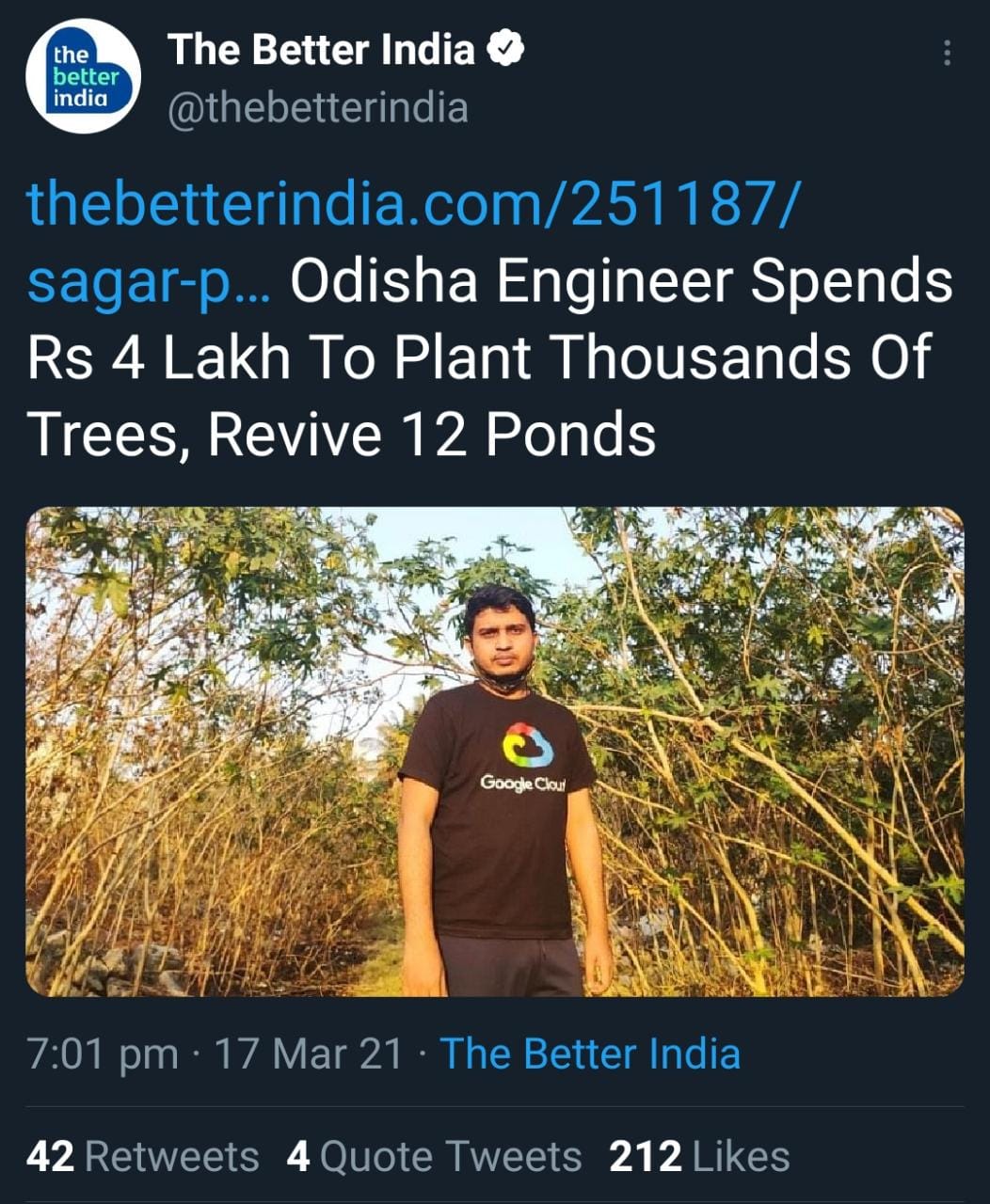The width and height of the screenshot is (990, 1204).
Task: Open the three-dot more options menu
Action: 947,53
